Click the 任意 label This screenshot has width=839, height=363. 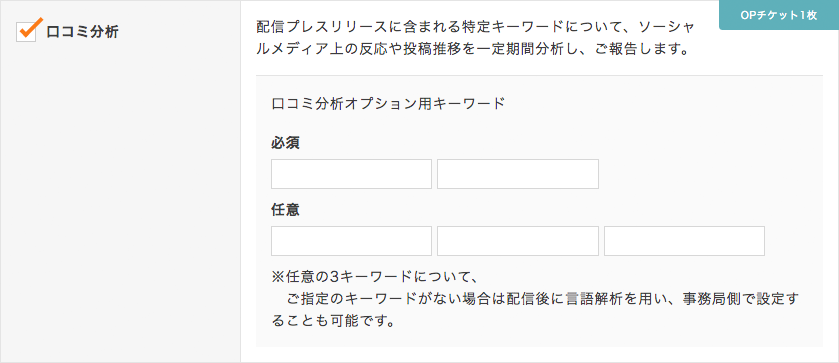coord(285,210)
